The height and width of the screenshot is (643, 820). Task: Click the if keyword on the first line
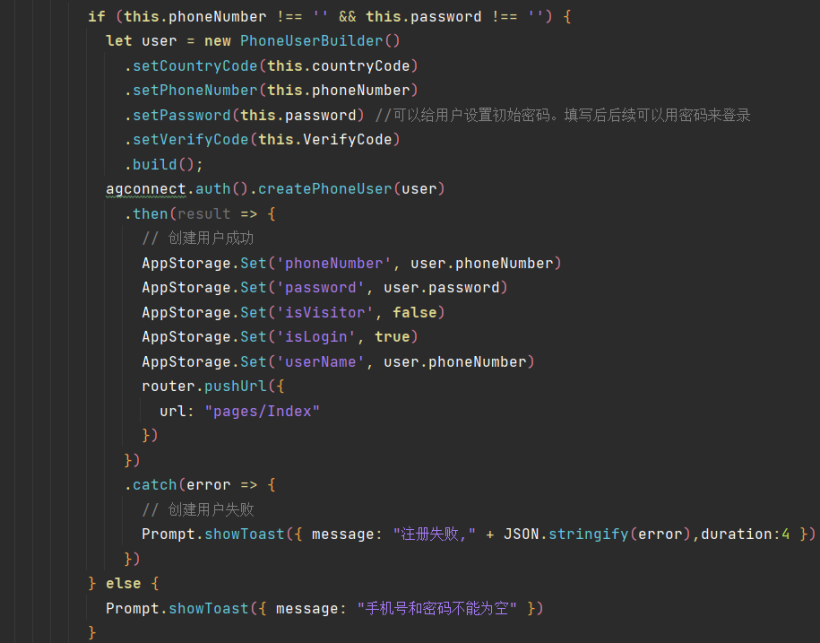click(97, 17)
